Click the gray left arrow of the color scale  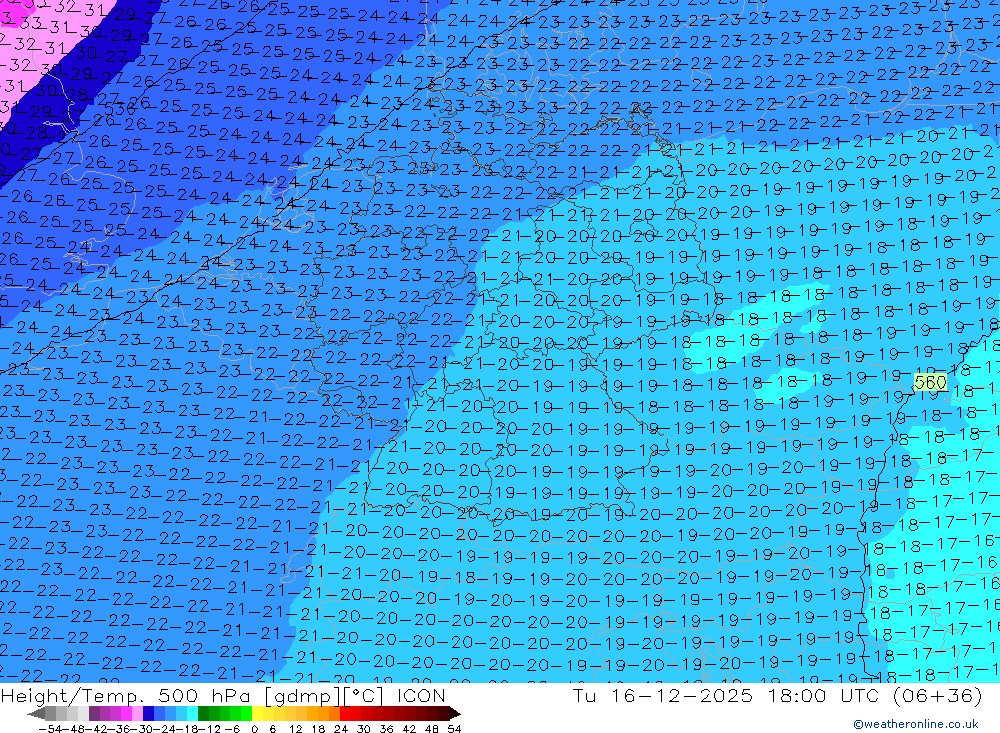pos(36,714)
